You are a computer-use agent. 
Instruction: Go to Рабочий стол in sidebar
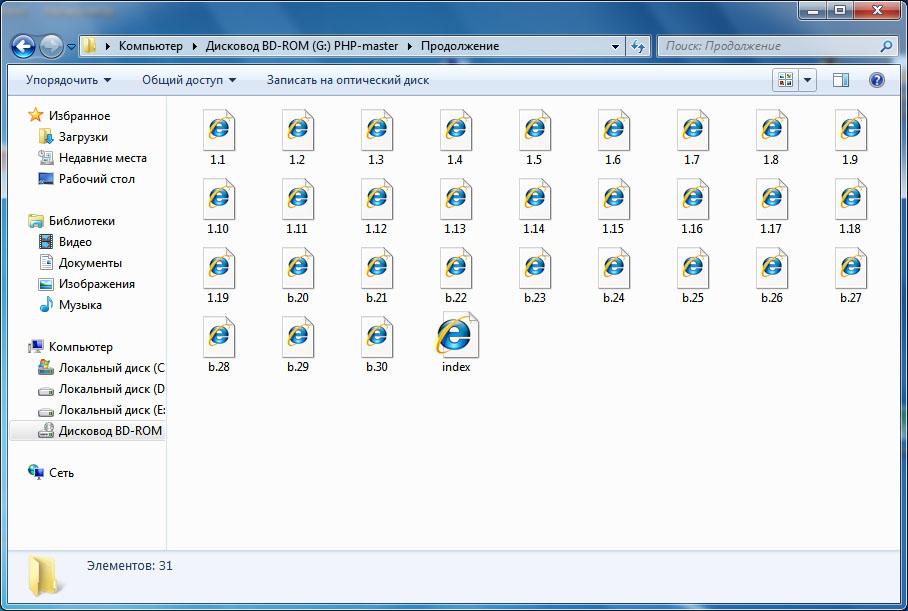pyautogui.click(x=96, y=179)
